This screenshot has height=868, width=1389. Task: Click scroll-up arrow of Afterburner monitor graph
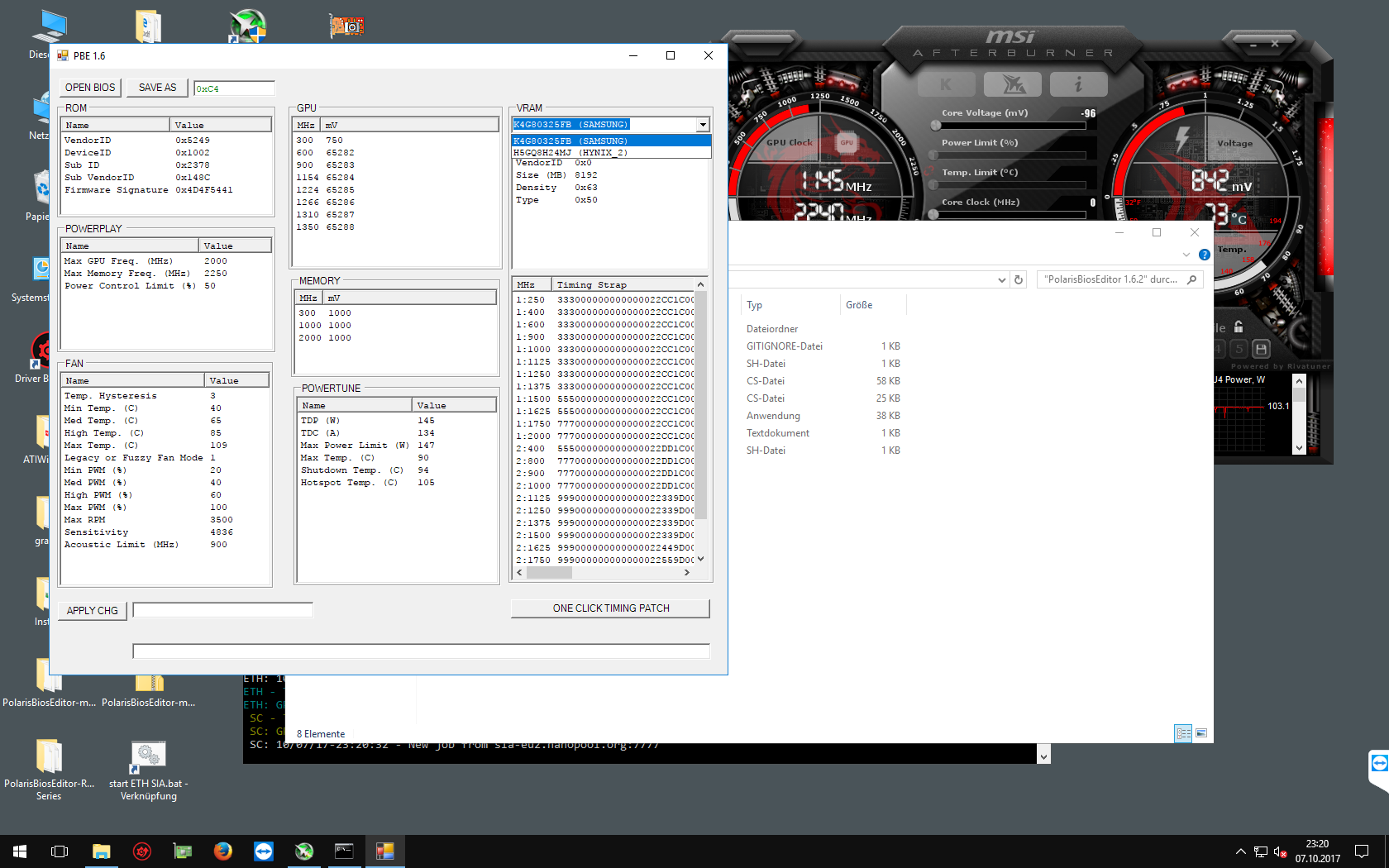tap(1299, 381)
